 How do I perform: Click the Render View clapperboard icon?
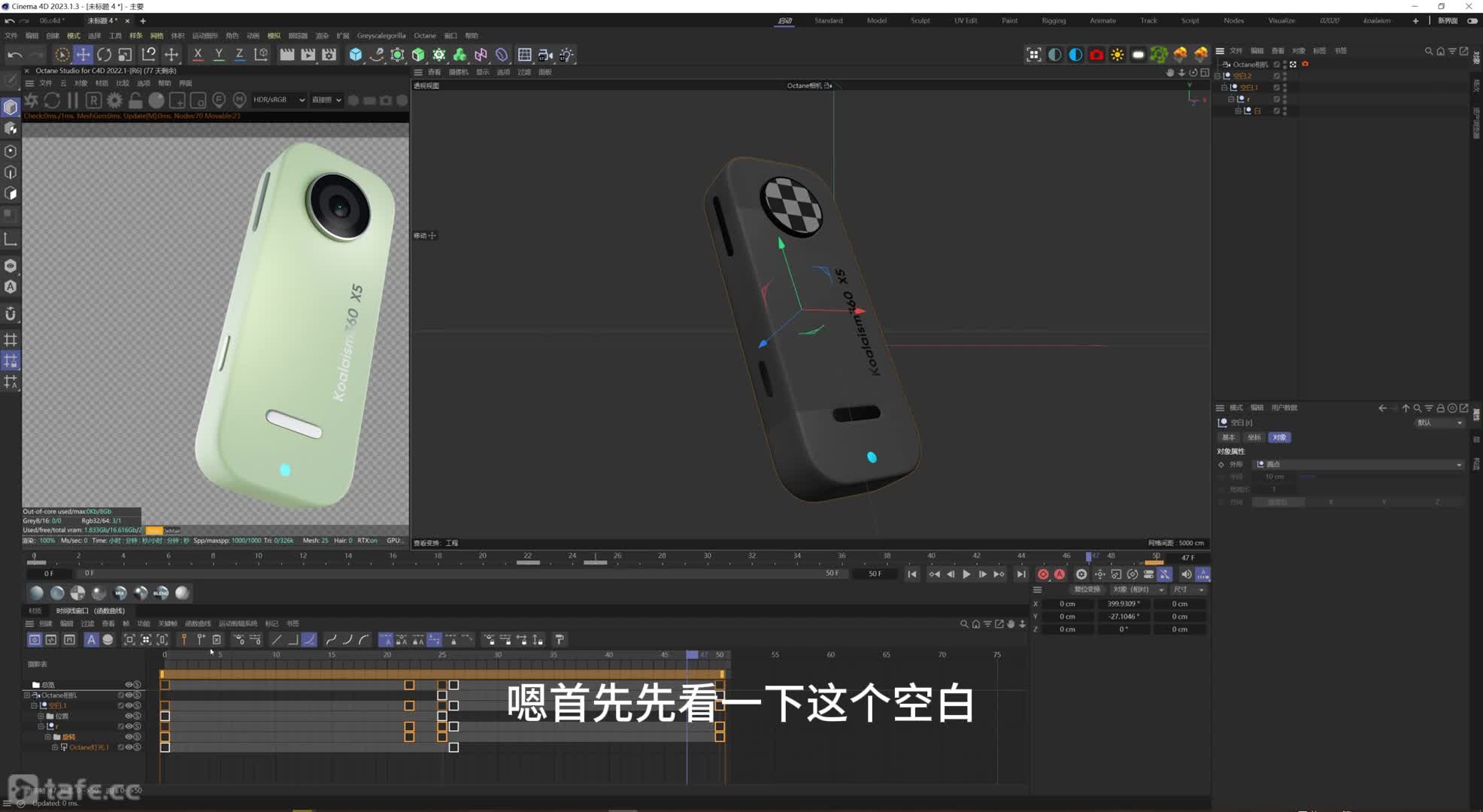click(287, 54)
